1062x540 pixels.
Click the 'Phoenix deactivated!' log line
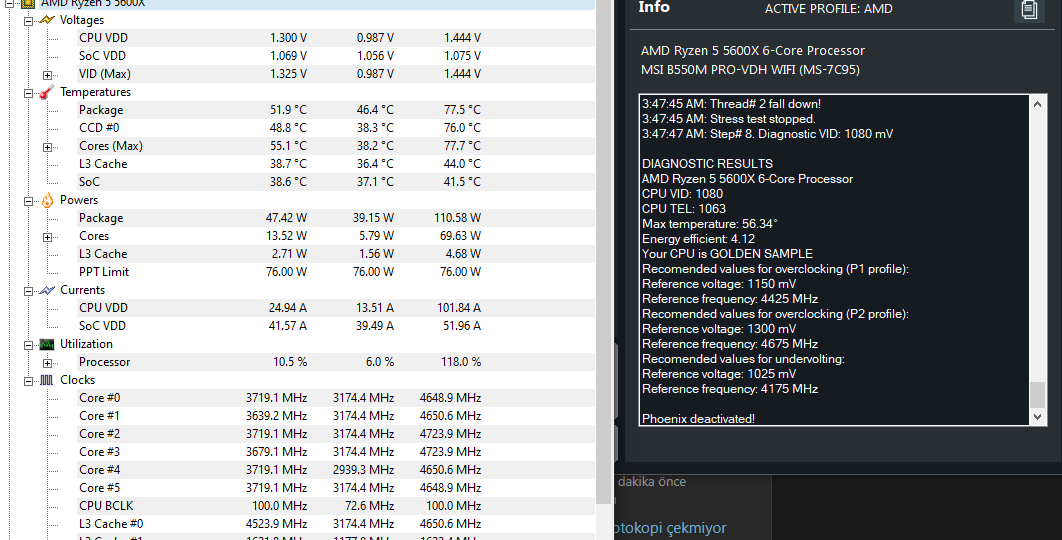[698, 419]
